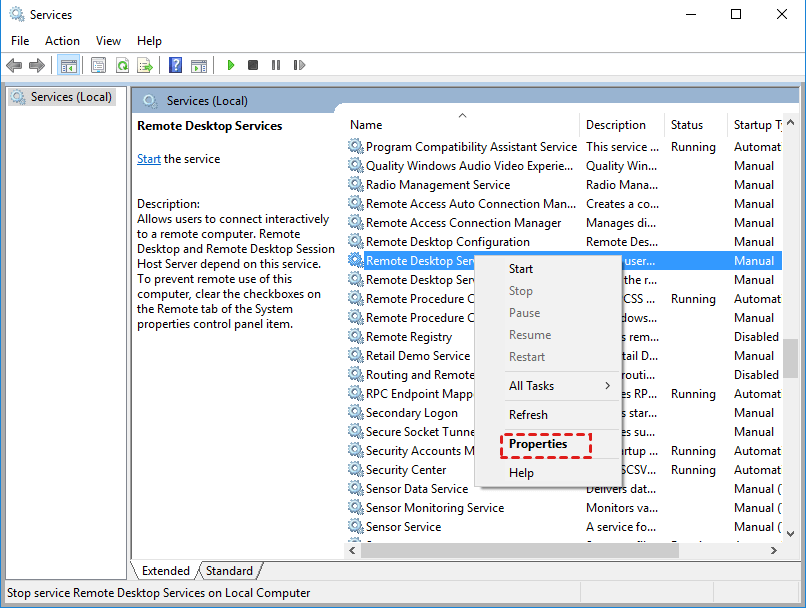Open Help via the blue question-mark icon
Image resolution: width=806 pixels, height=608 pixels.
[175, 65]
